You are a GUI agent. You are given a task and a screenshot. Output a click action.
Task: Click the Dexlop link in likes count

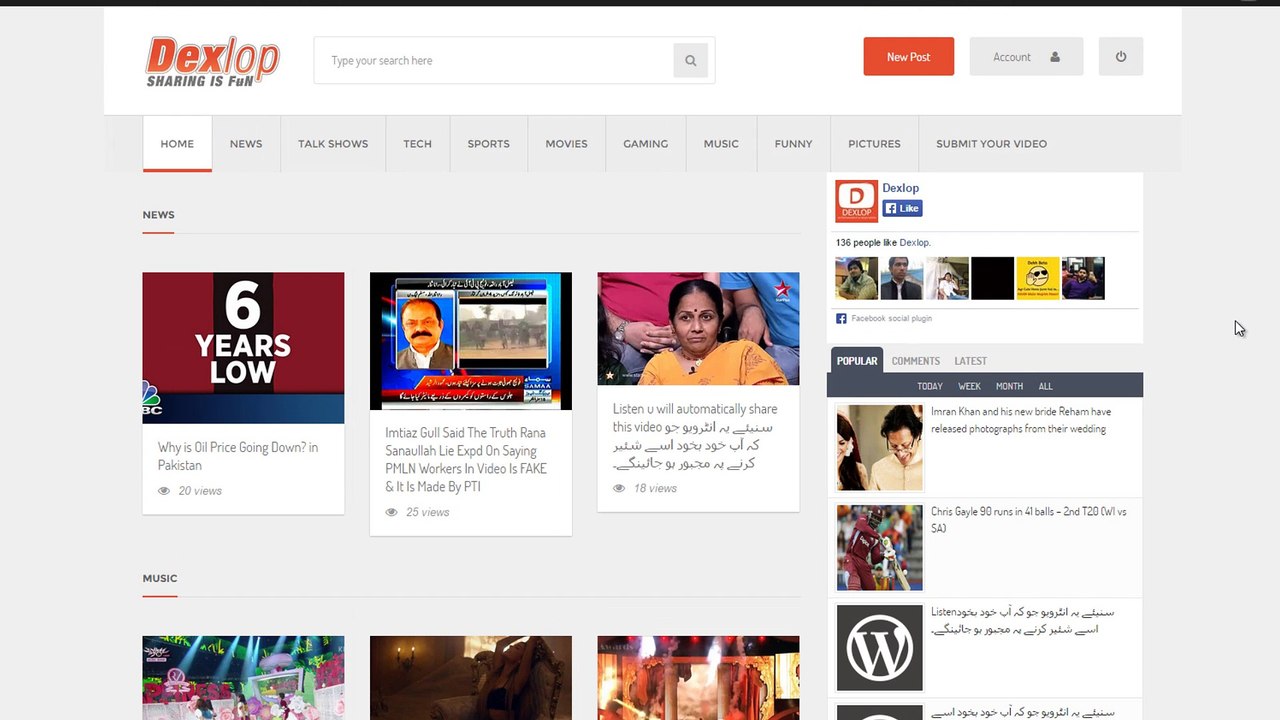914,243
